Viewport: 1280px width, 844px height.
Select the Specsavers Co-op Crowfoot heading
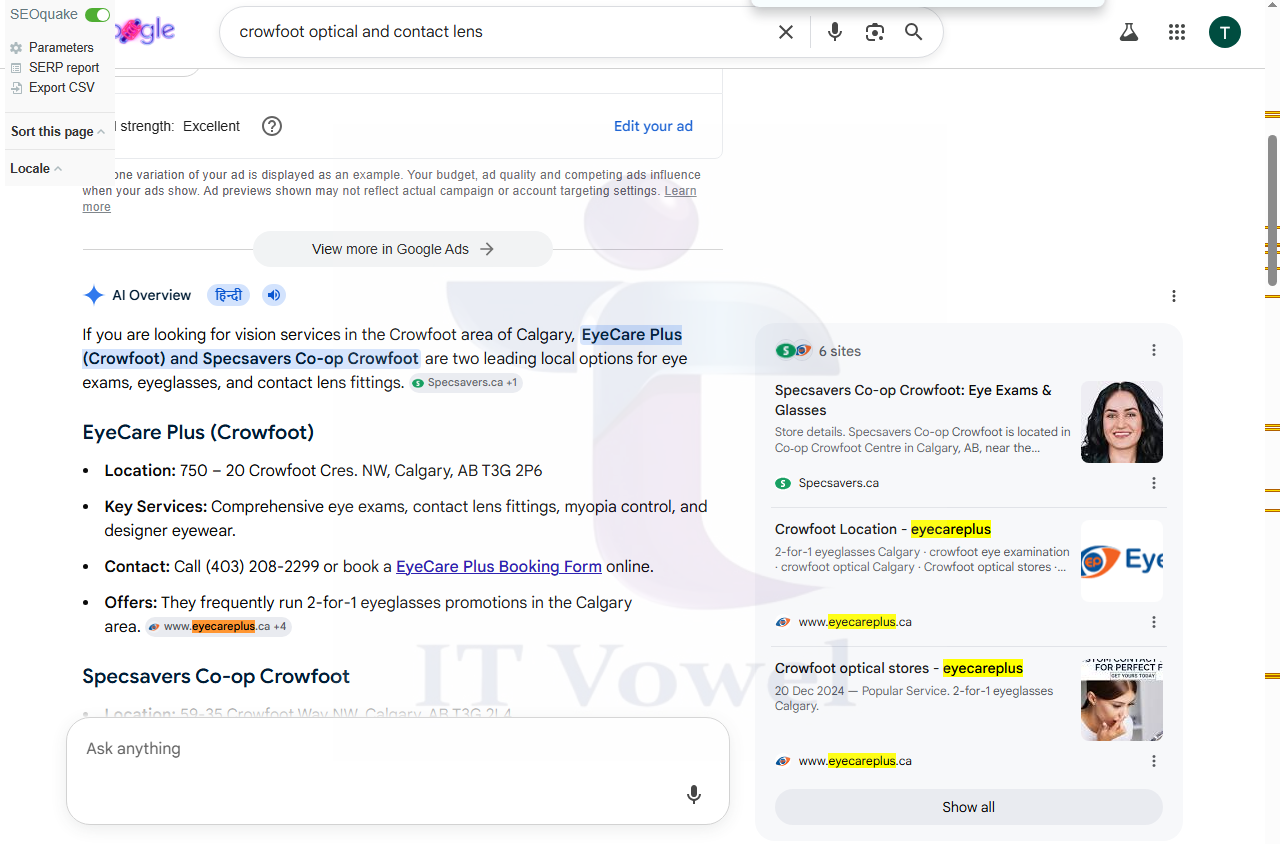coord(216,676)
